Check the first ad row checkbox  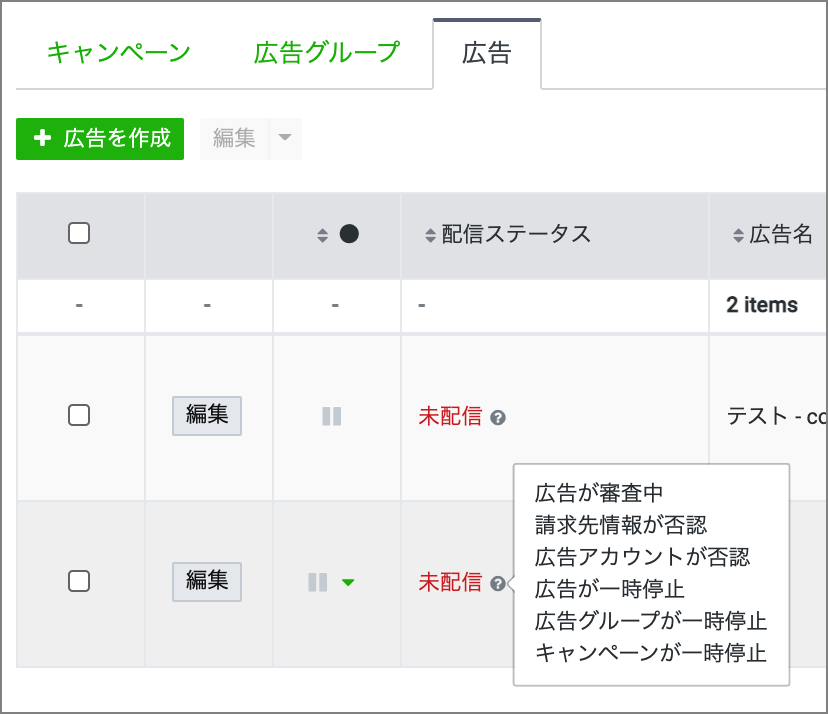point(79,415)
